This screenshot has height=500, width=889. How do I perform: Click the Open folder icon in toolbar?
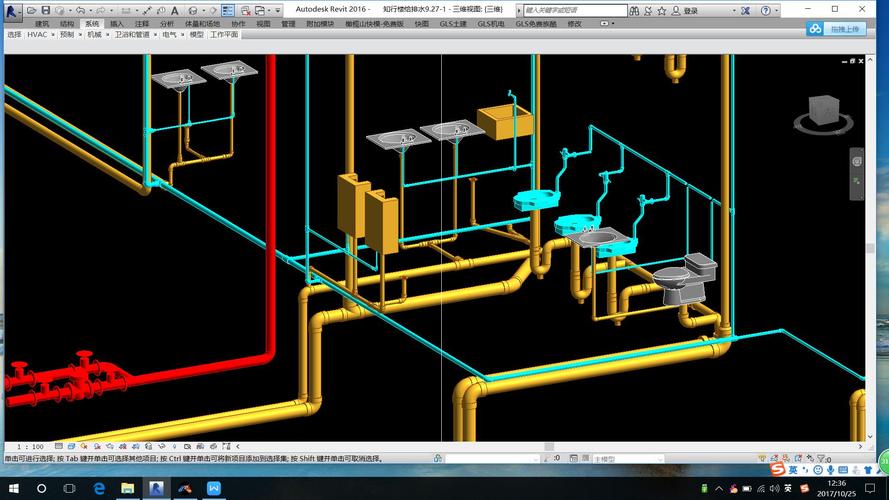(x=33, y=10)
